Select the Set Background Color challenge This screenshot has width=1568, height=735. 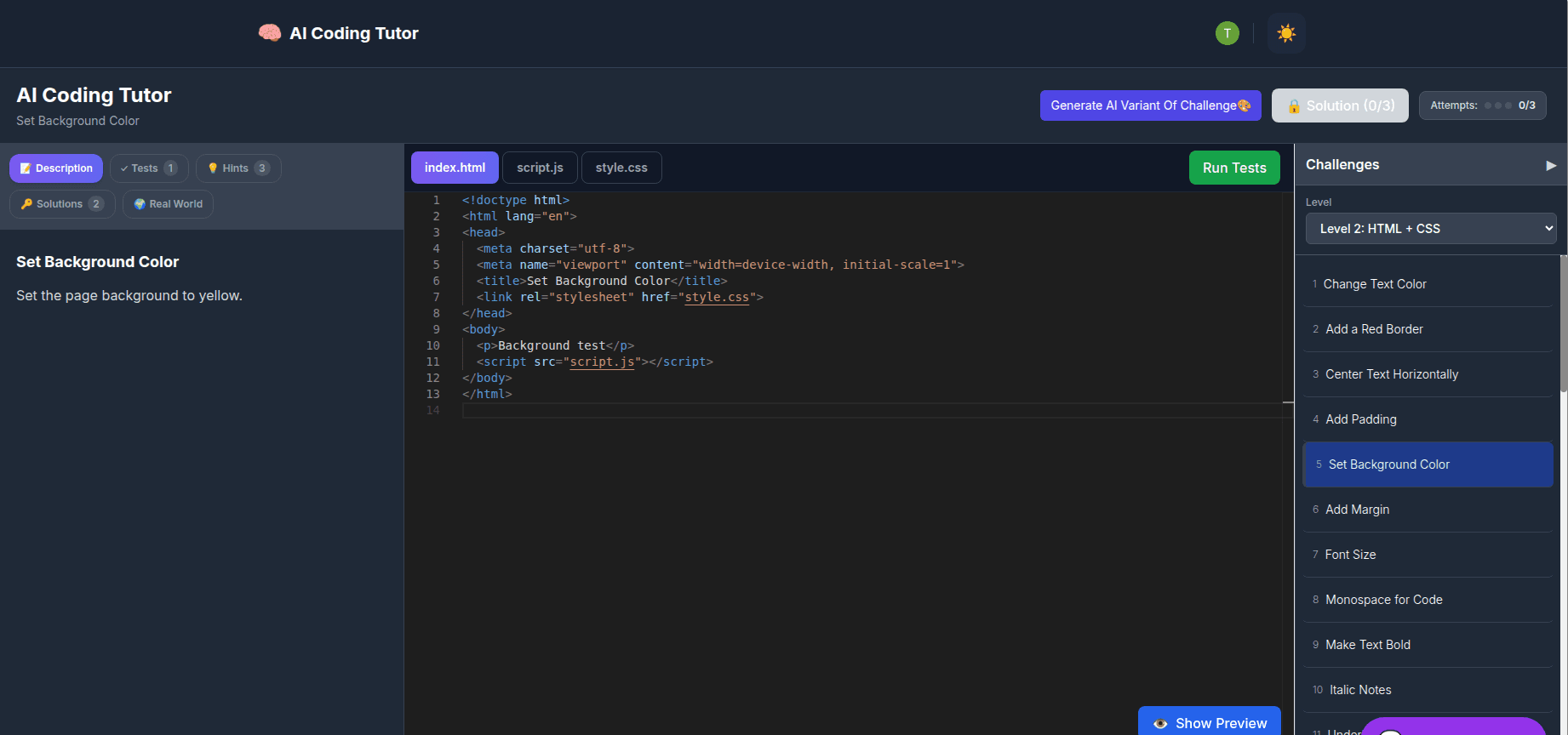point(1428,464)
